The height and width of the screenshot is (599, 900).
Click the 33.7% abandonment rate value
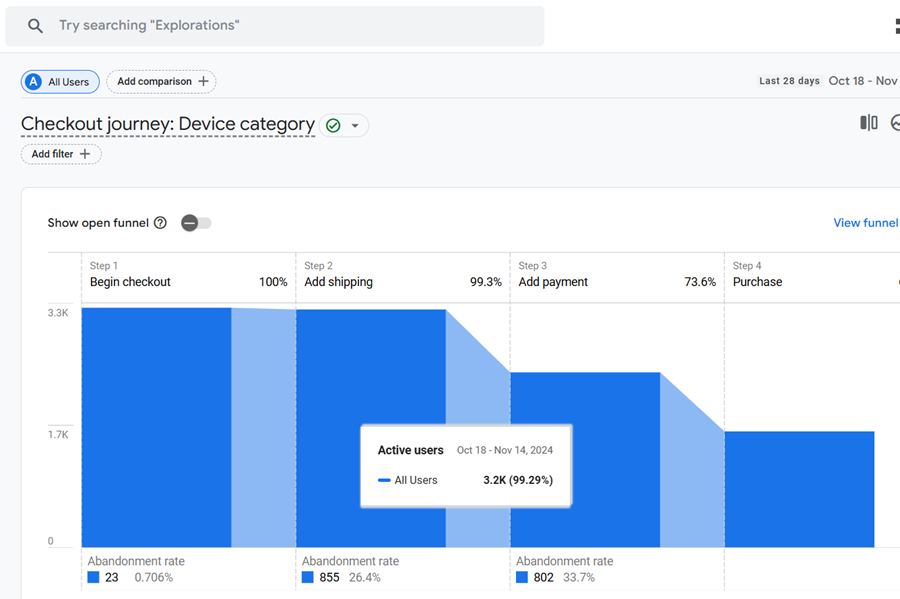(579, 577)
